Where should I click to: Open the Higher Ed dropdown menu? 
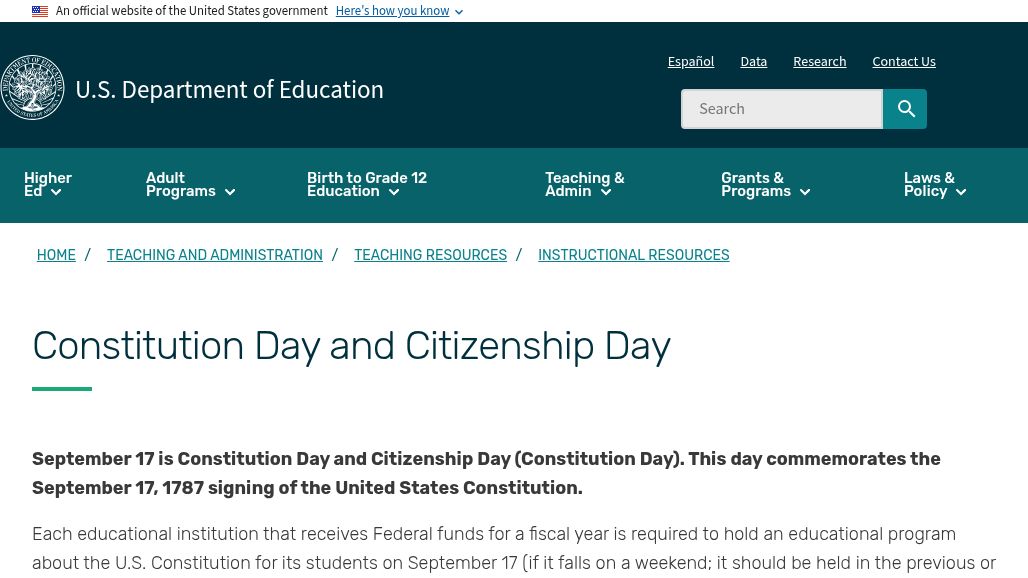(48, 185)
